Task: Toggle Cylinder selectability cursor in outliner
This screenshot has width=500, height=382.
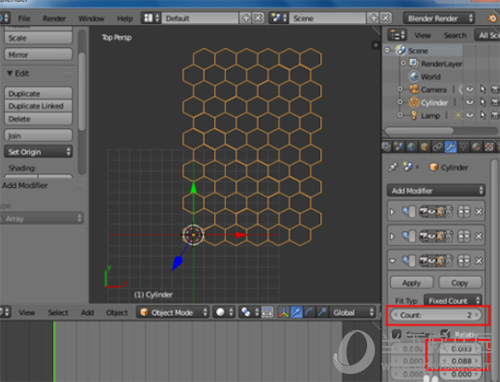Action: (x=483, y=102)
